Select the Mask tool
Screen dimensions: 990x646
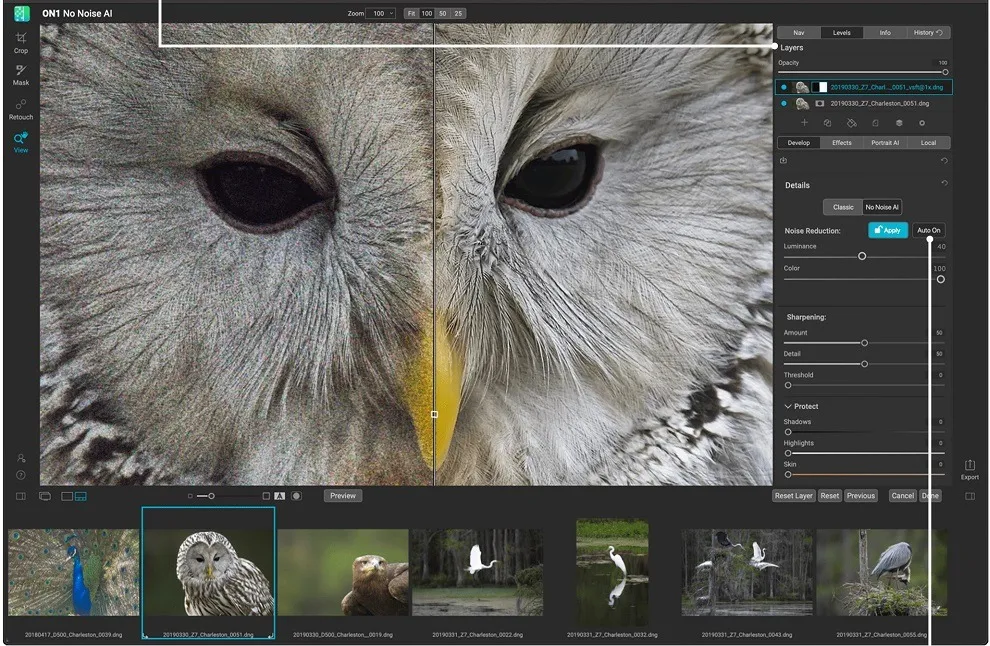tap(21, 75)
